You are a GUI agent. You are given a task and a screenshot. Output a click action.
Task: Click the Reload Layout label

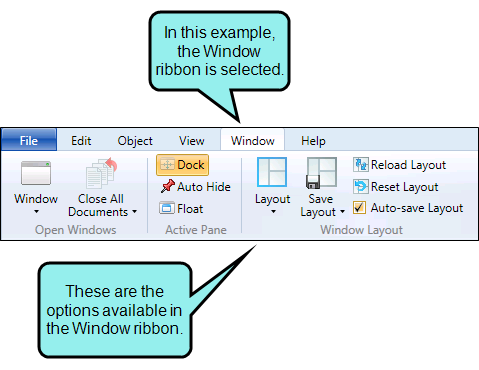[408, 165]
